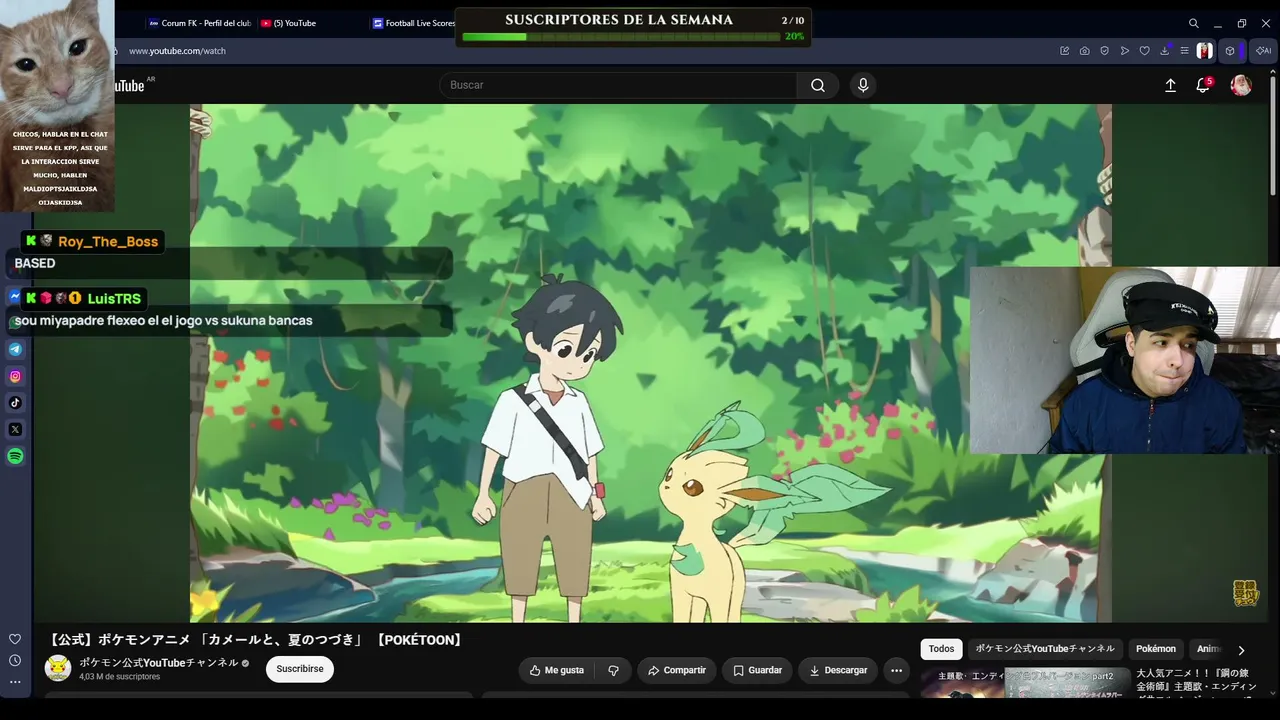This screenshot has width=1280, height=720.
Task: Dislike the video with thumbs-down
Action: click(614, 670)
